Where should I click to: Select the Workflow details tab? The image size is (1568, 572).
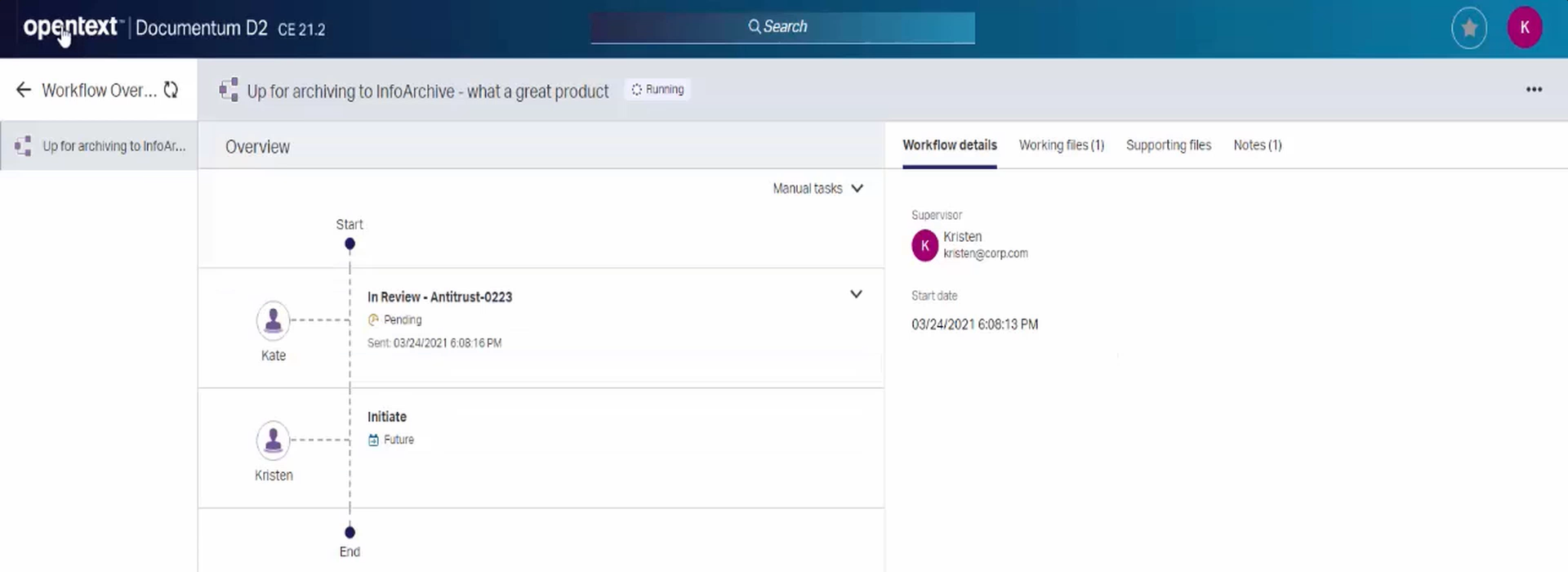(x=949, y=145)
